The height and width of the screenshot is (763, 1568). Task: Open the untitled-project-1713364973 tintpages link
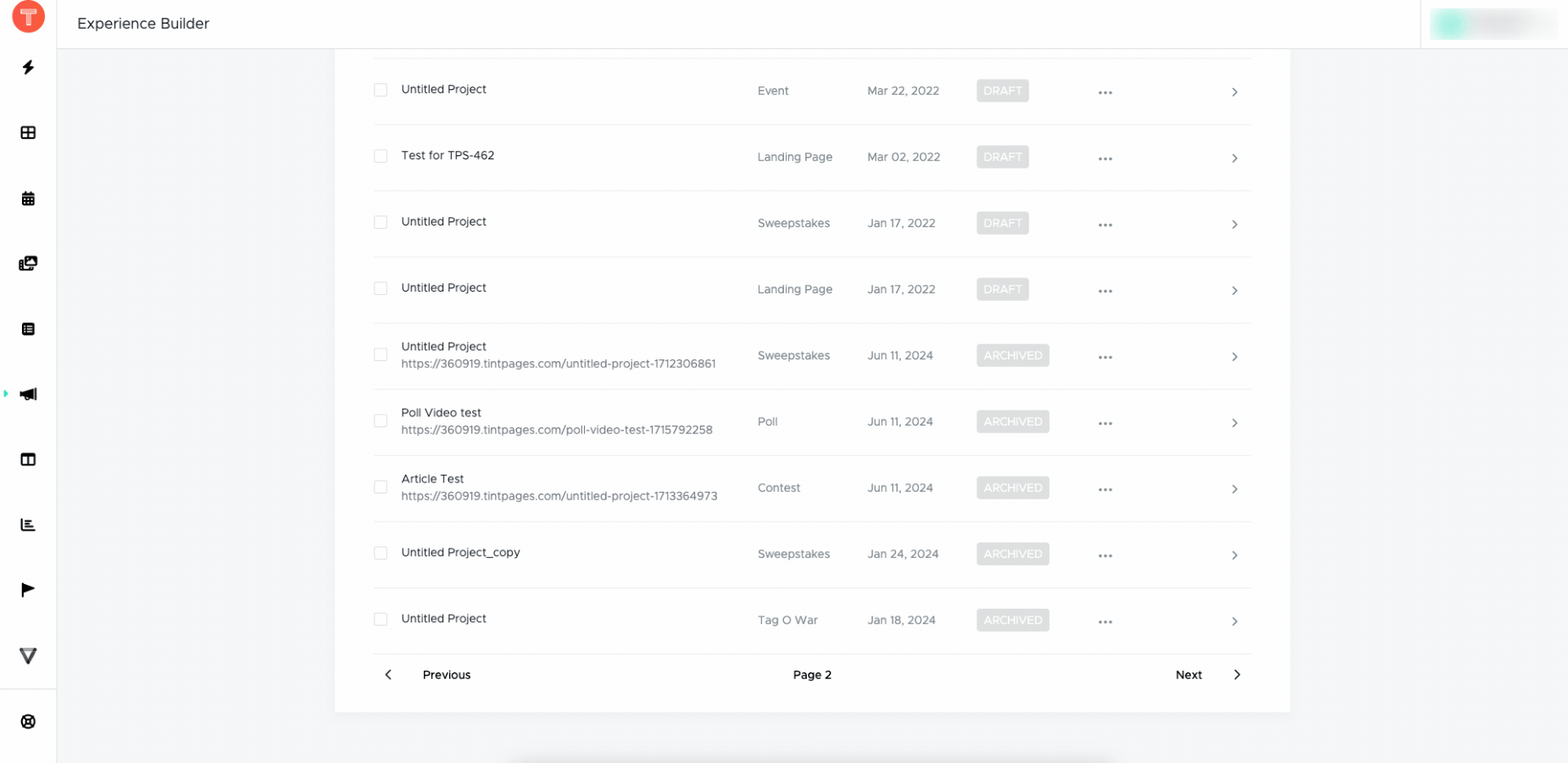(559, 496)
